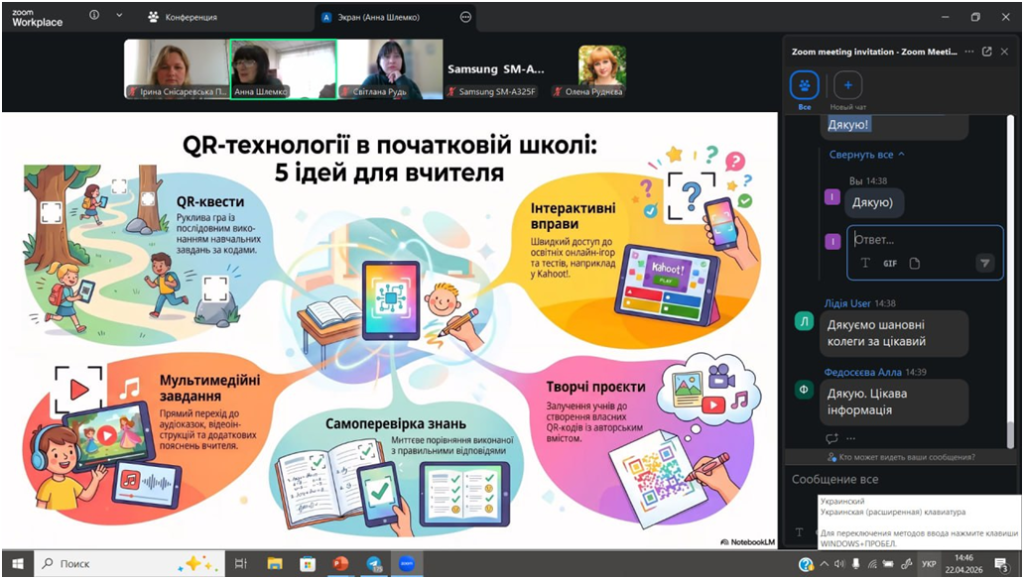Send the reply message
Image resolution: width=1024 pixels, height=579 pixels.
coord(984,263)
